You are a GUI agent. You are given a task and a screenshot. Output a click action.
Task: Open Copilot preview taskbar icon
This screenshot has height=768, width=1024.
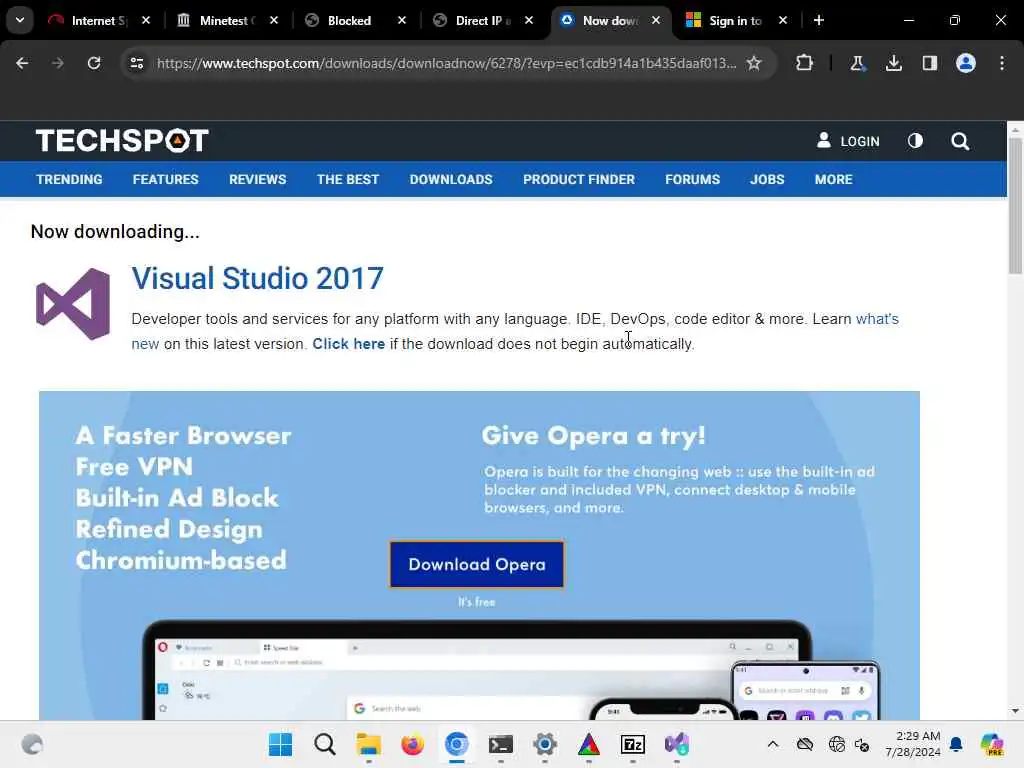pos(992,744)
